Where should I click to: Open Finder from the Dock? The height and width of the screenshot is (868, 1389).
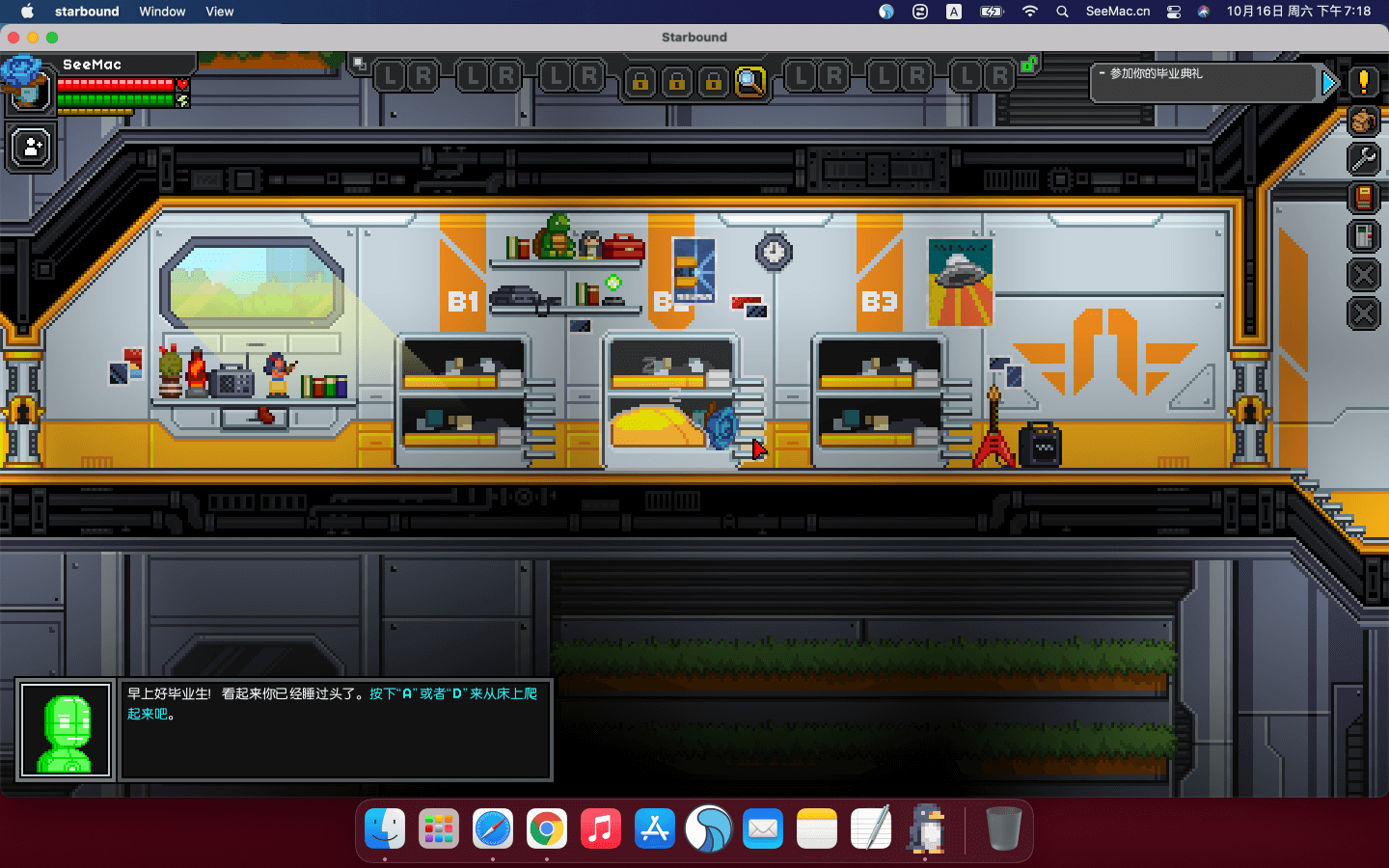click(x=385, y=828)
